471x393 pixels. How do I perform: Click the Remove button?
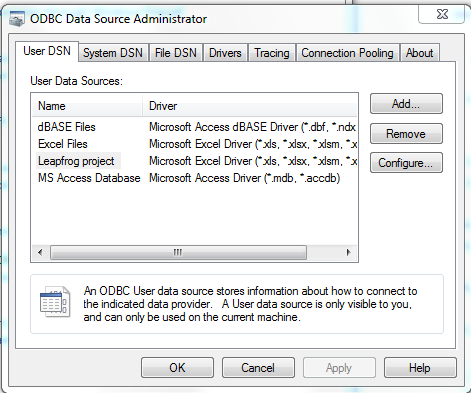406,134
